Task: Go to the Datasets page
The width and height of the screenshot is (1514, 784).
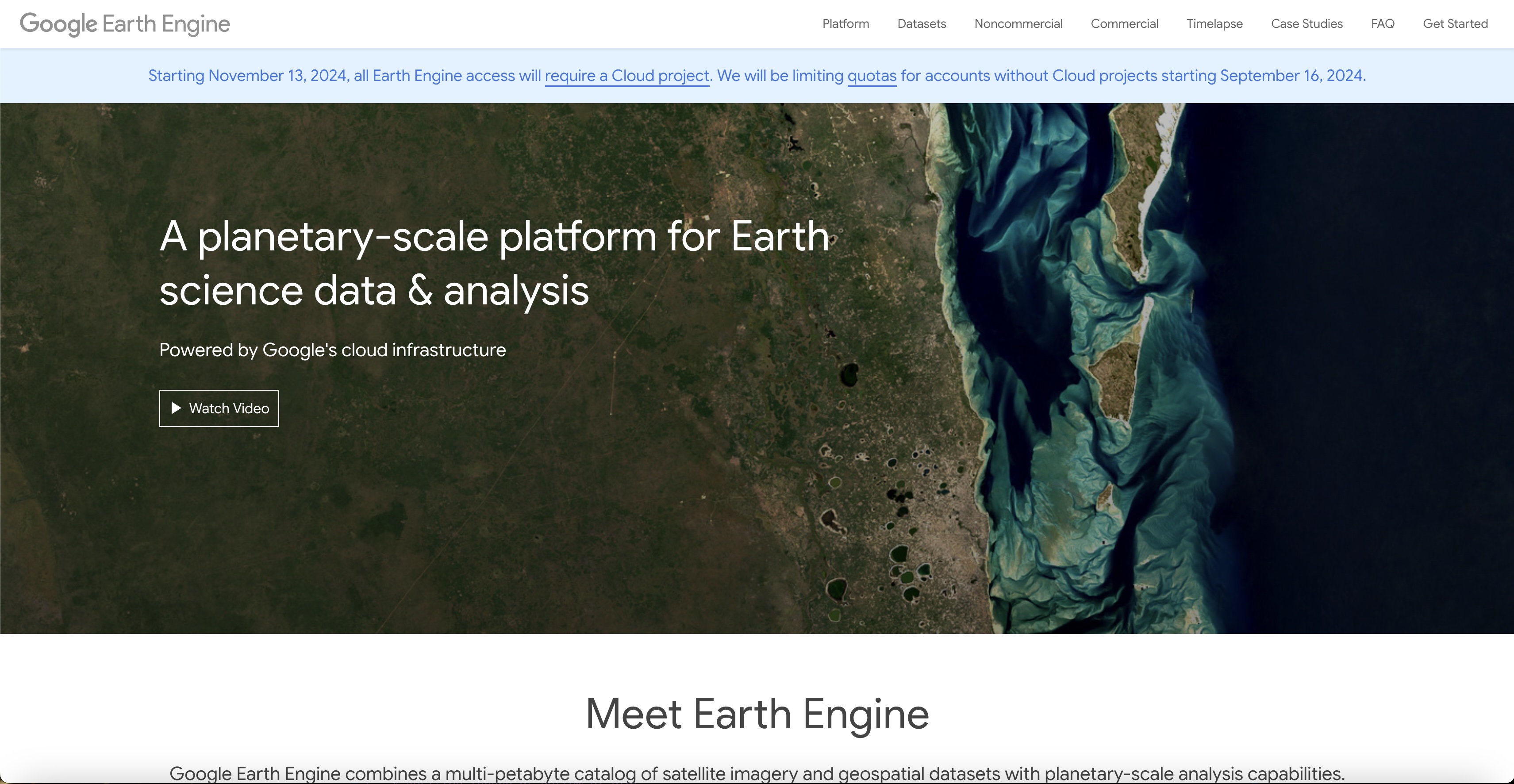Action: (921, 23)
